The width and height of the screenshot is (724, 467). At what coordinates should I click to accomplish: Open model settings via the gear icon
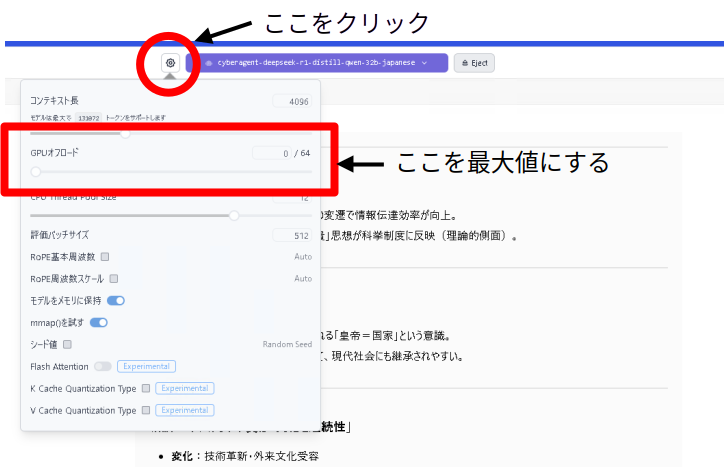pos(170,63)
